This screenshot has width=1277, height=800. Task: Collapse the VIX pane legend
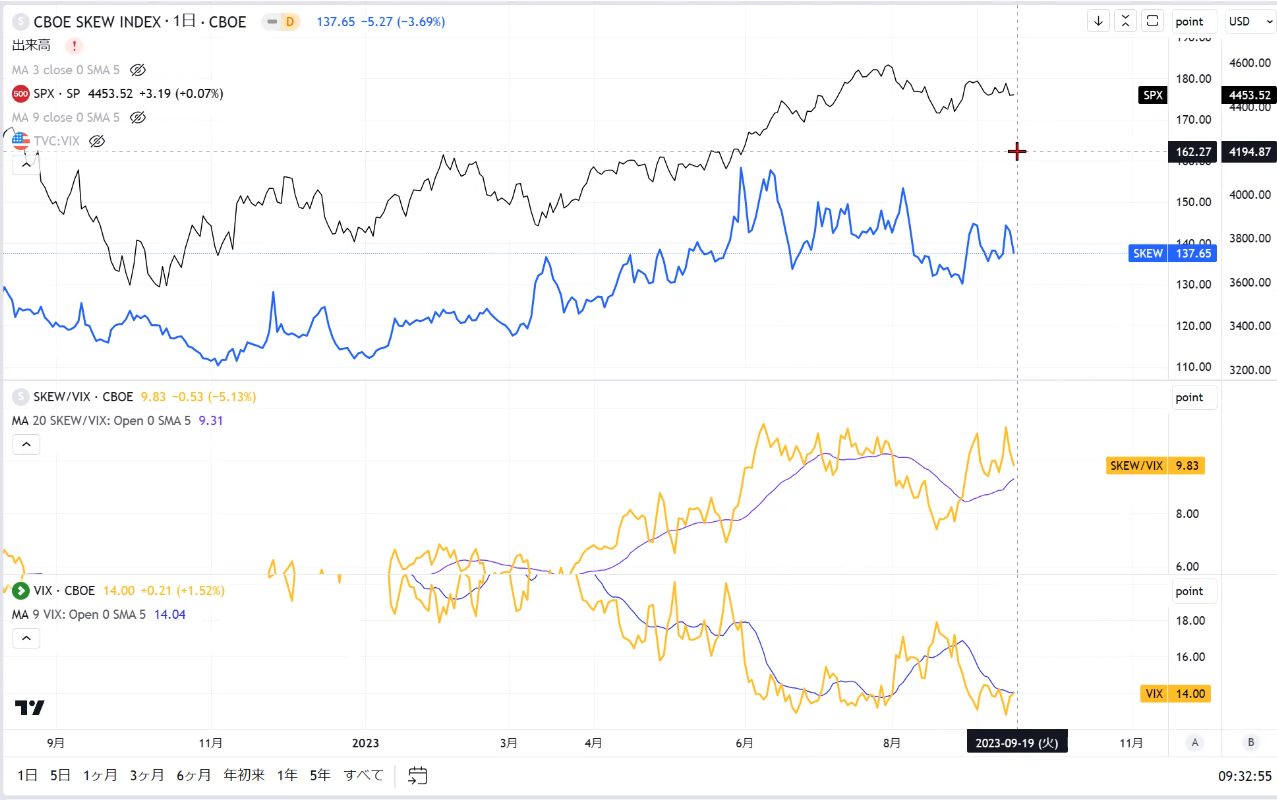pos(25,638)
